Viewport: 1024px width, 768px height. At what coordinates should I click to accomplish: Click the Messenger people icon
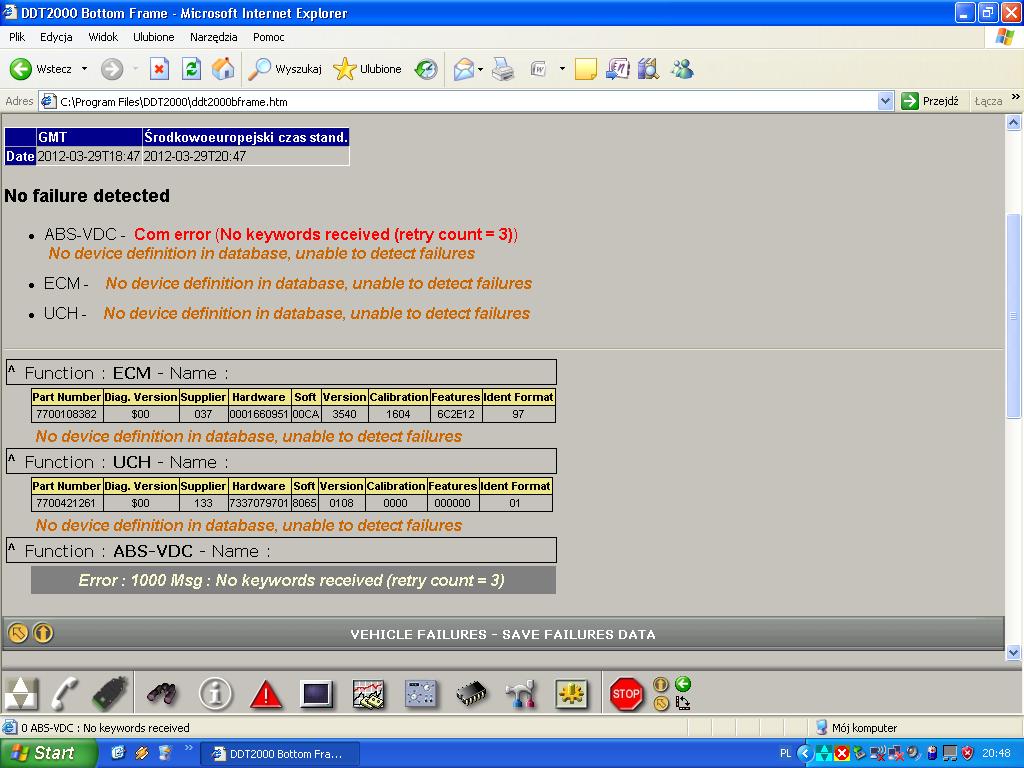coord(681,69)
